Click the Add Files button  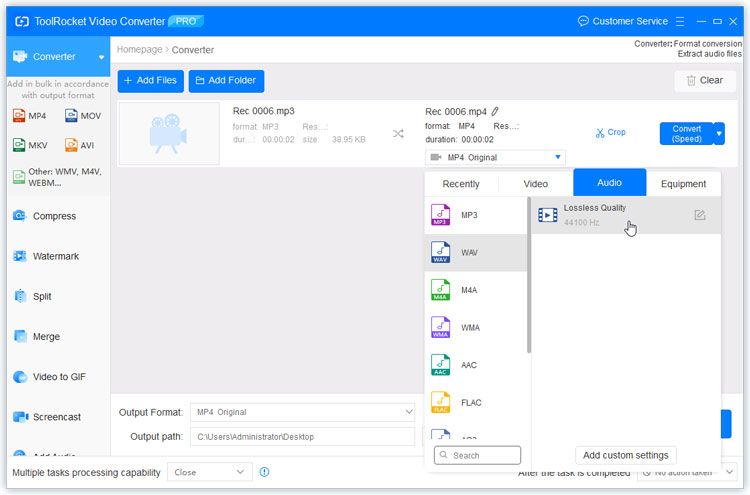click(151, 80)
